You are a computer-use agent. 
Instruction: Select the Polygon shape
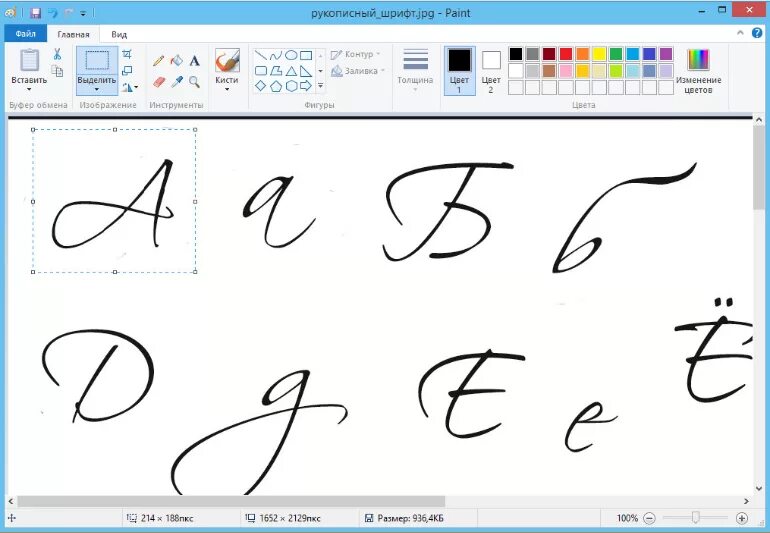(x=276, y=71)
